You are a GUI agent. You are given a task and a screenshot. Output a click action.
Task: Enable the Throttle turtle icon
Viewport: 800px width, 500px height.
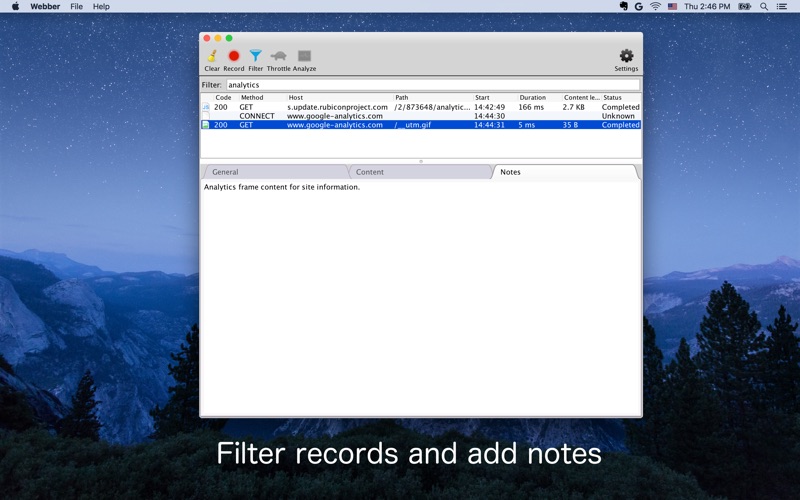tap(279, 57)
